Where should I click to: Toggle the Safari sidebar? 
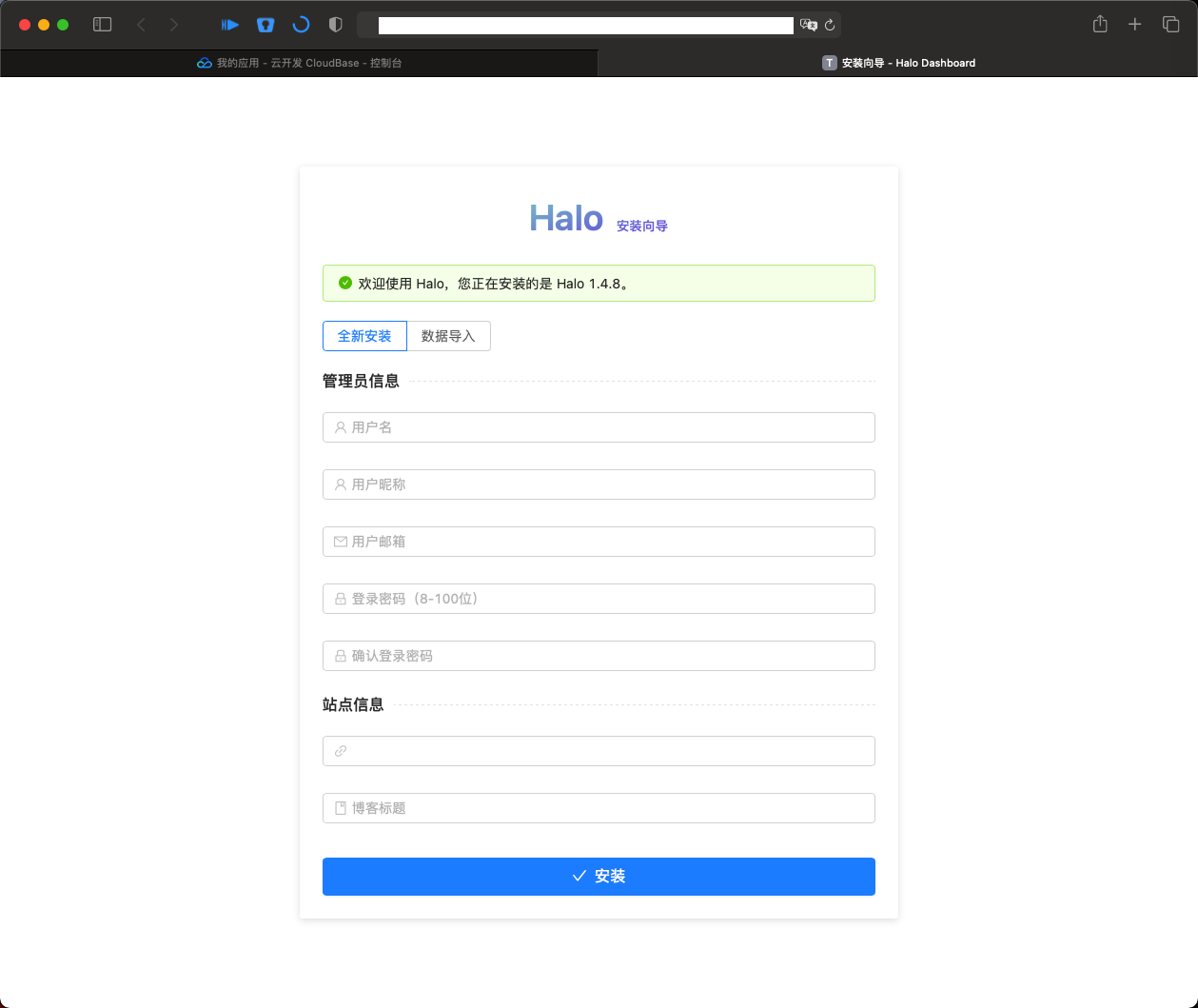point(102,25)
